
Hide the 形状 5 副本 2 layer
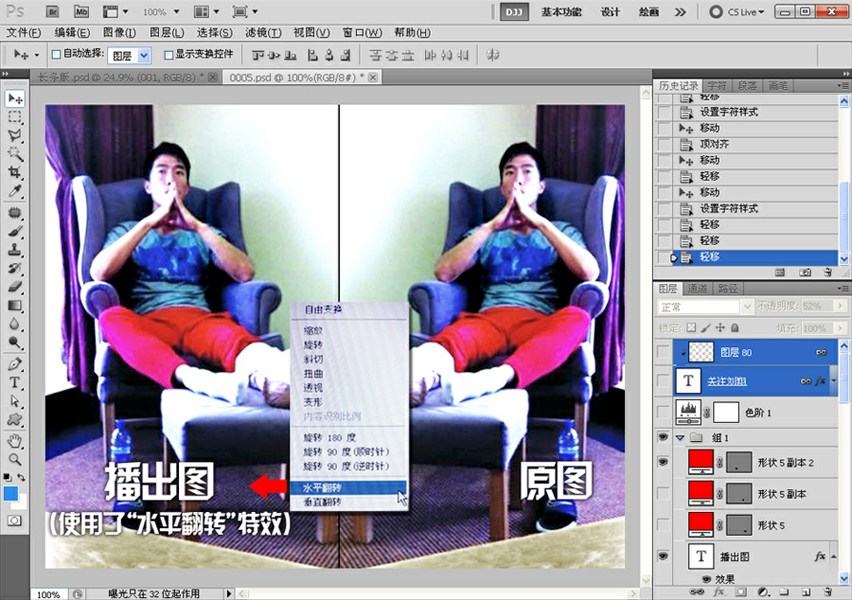661,462
